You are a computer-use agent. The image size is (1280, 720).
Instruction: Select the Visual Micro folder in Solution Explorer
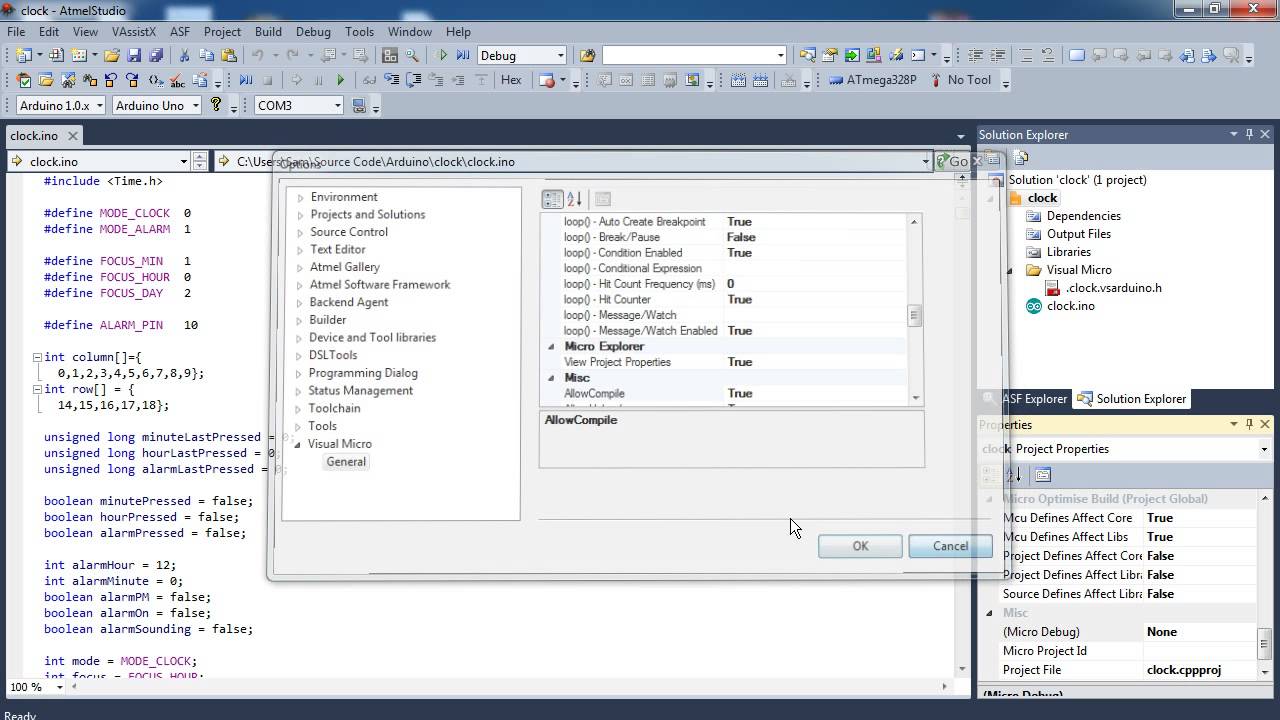point(1079,270)
